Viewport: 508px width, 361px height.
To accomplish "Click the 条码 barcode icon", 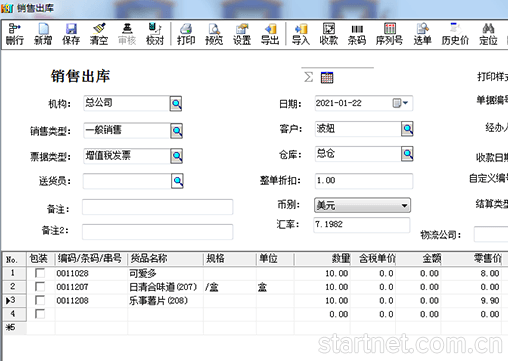I will click(357, 34).
